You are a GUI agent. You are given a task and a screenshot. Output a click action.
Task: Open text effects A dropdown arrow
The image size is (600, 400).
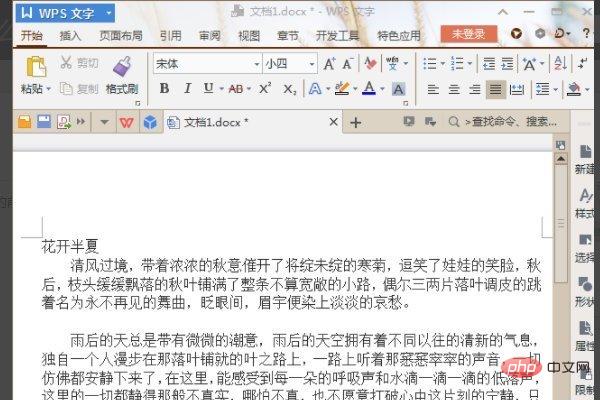(x=328, y=89)
